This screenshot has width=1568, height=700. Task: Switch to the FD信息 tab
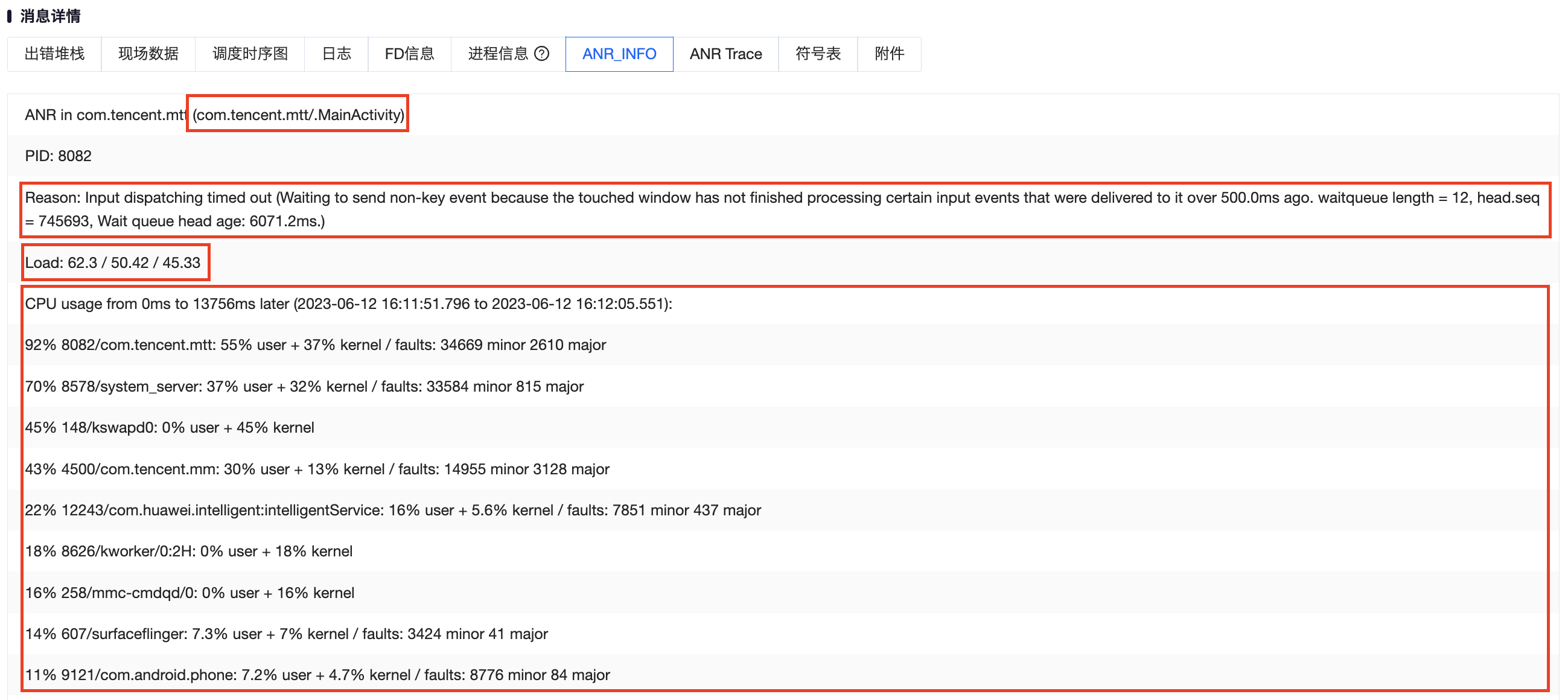point(409,54)
